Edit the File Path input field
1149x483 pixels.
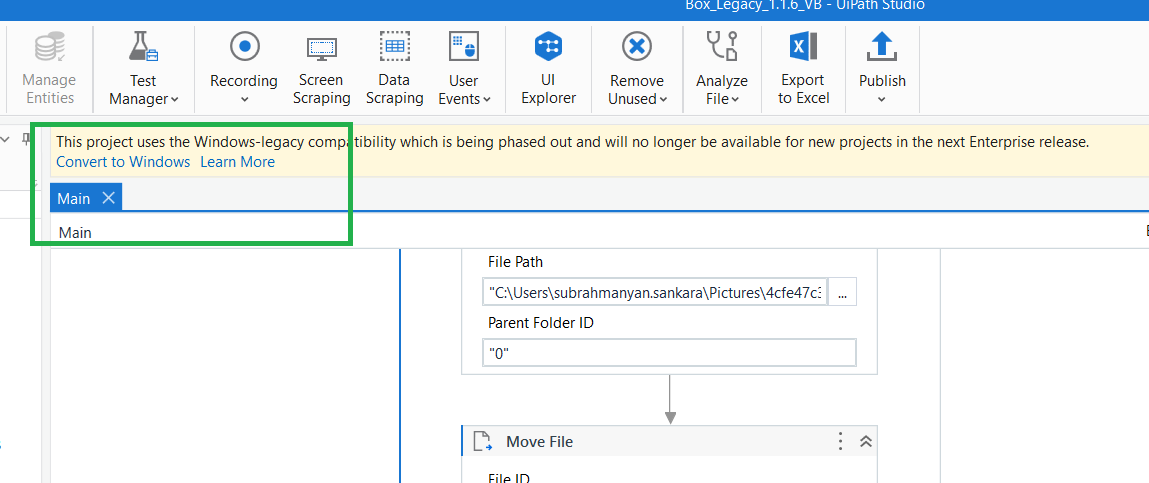coord(655,292)
